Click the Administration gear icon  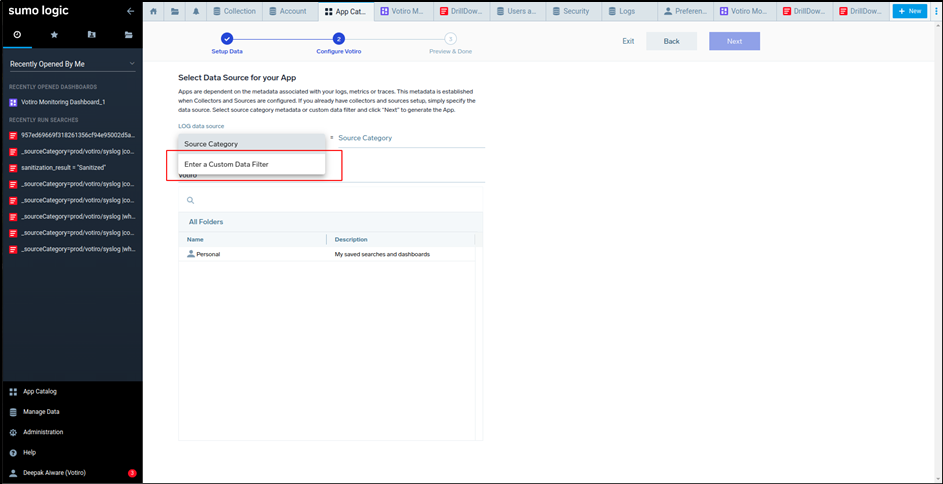[13, 432]
